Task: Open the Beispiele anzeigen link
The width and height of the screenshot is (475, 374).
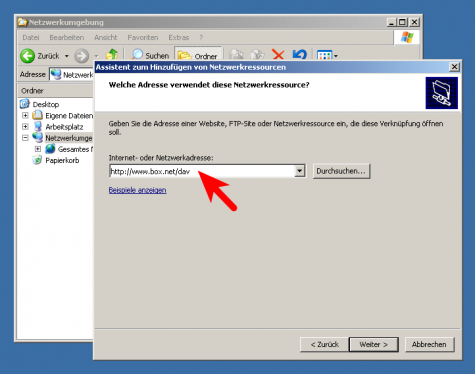Action: point(137,190)
